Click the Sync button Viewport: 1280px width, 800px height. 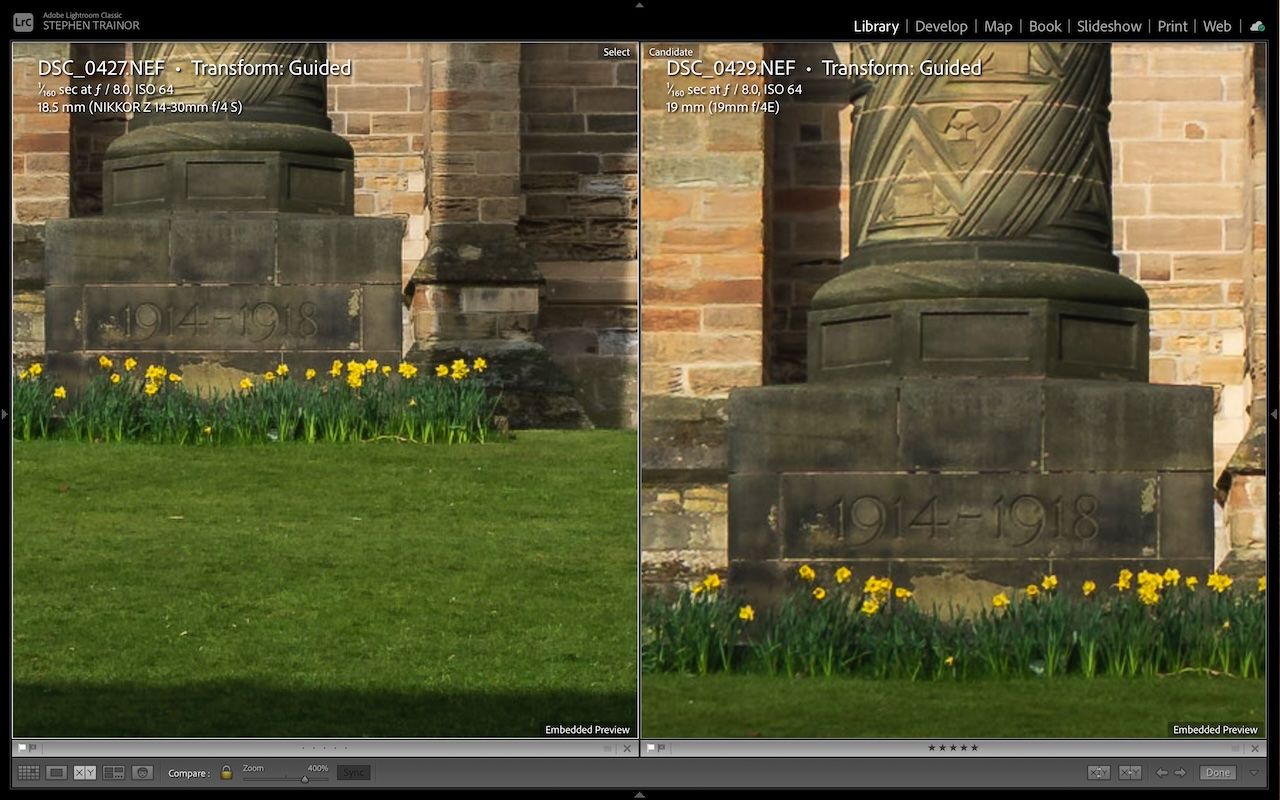pos(352,772)
